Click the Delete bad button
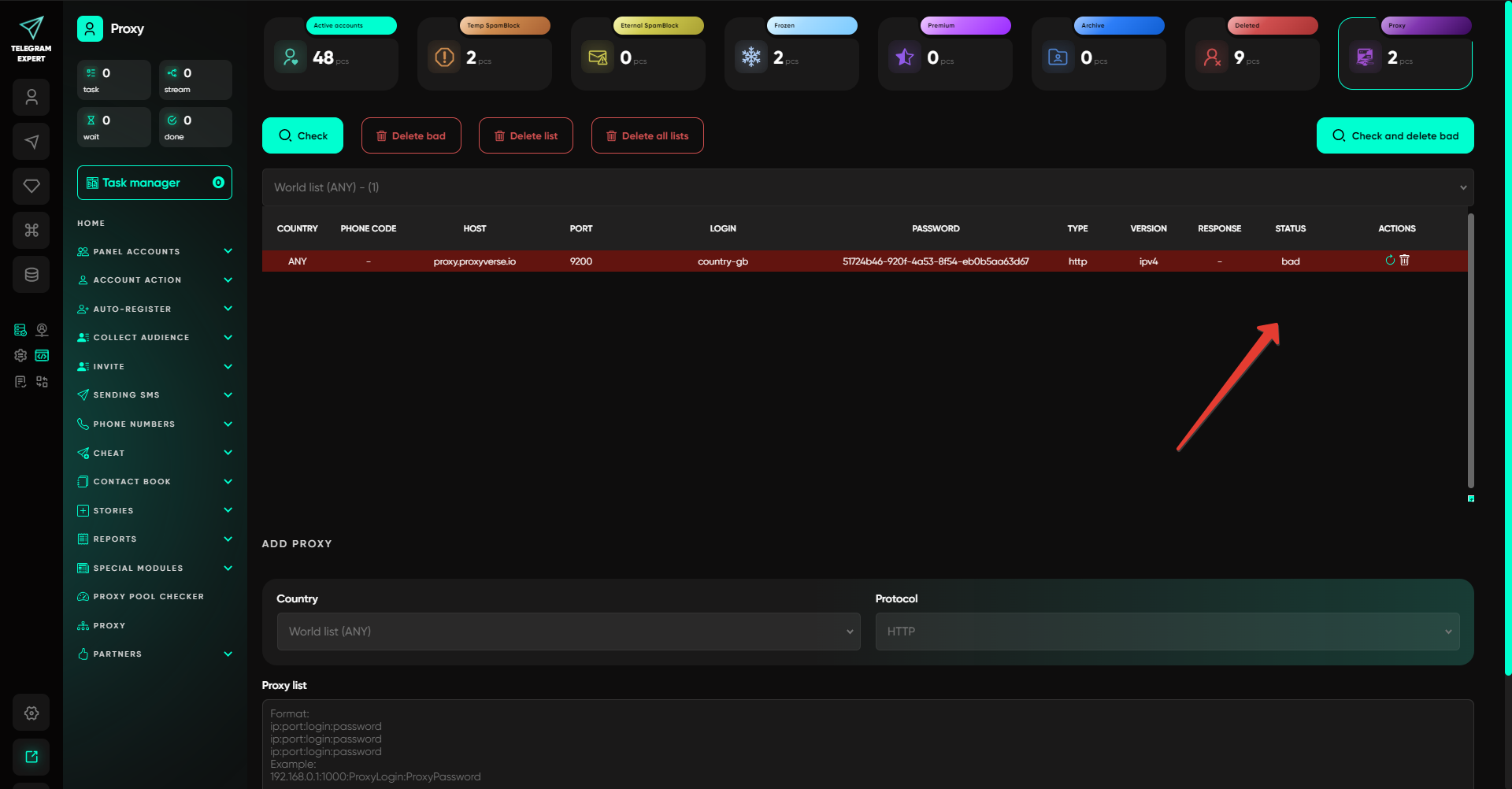 411,135
